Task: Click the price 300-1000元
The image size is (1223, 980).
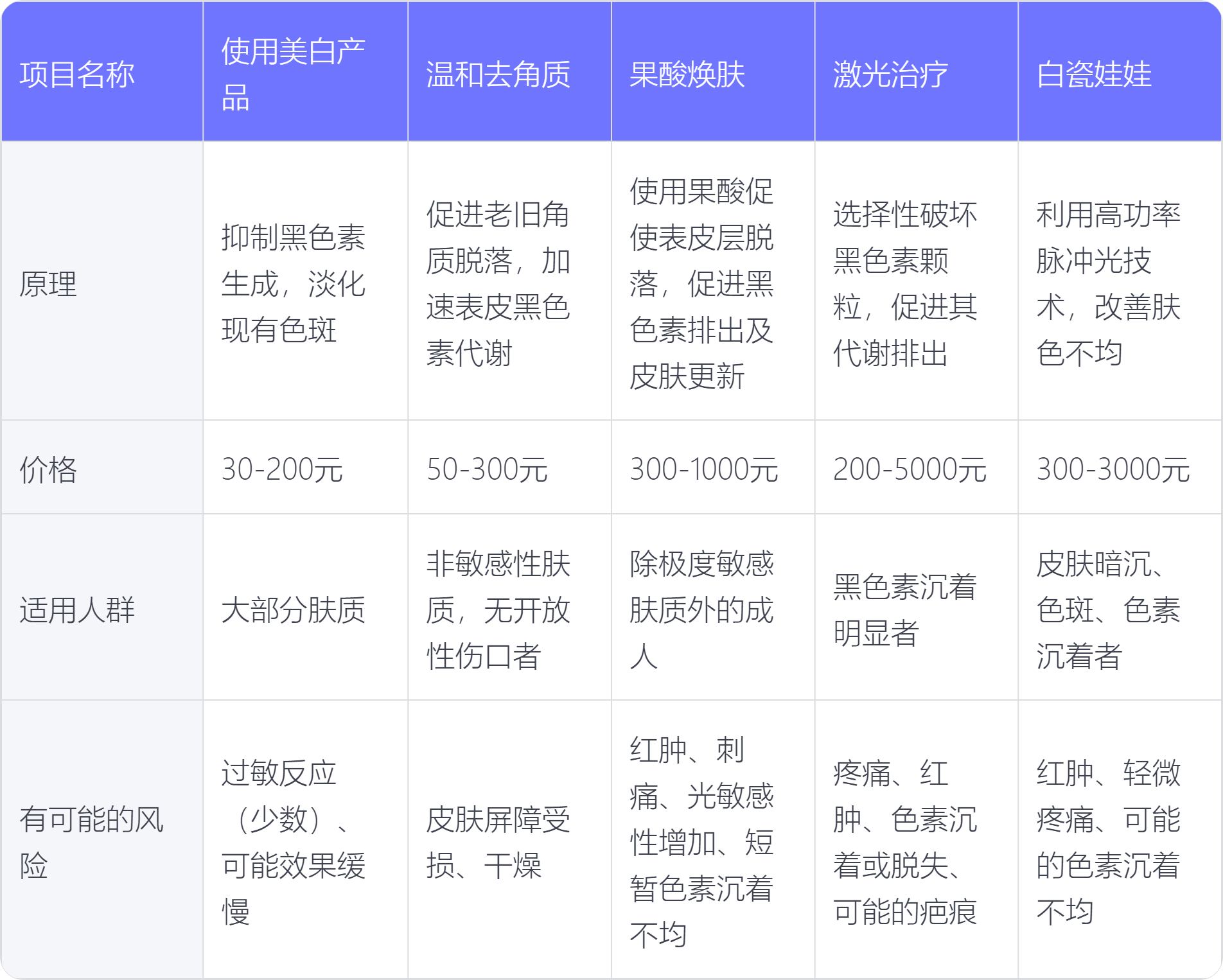Action: click(704, 469)
